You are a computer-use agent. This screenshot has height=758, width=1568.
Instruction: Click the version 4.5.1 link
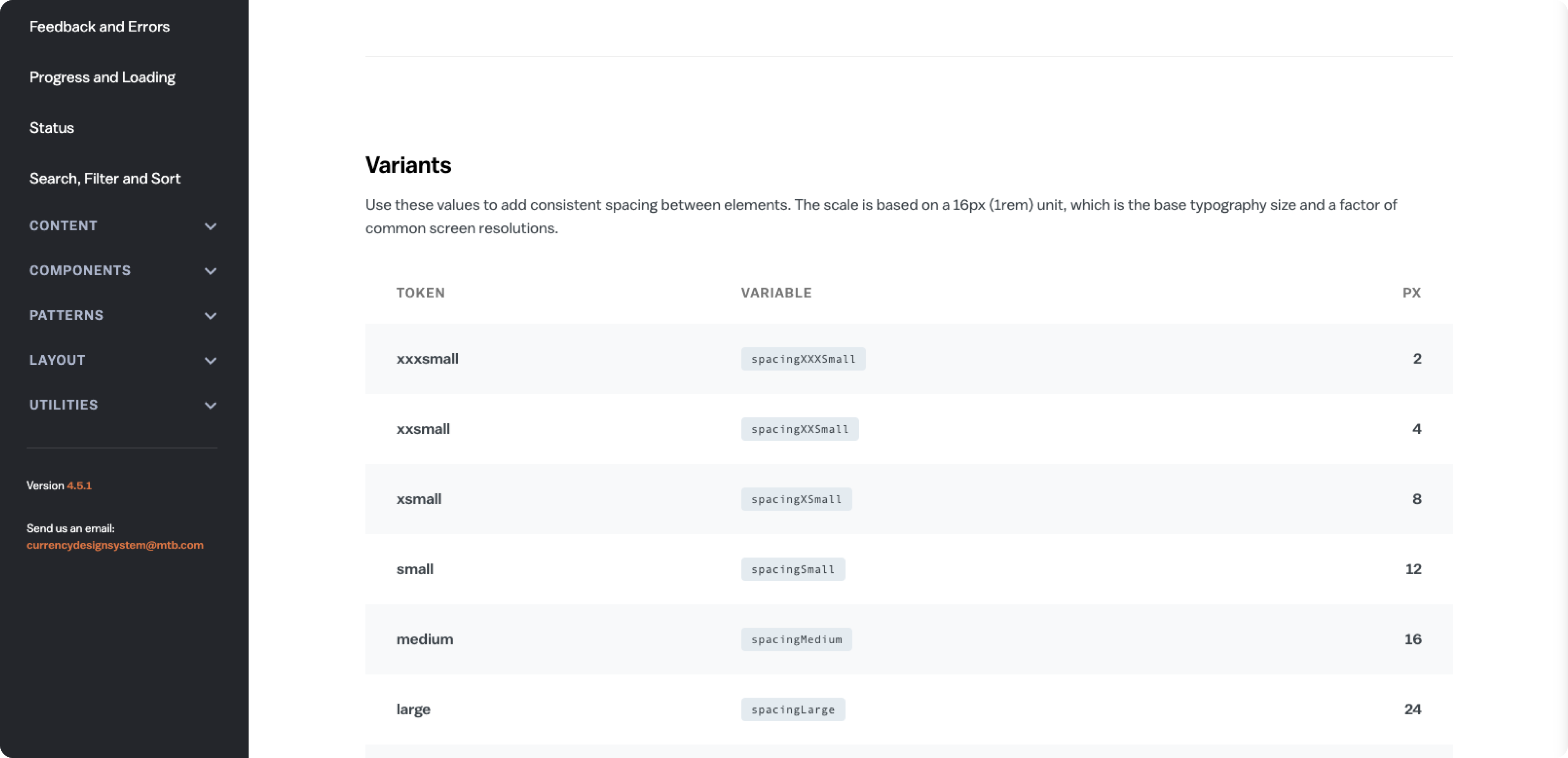click(79, 485)
